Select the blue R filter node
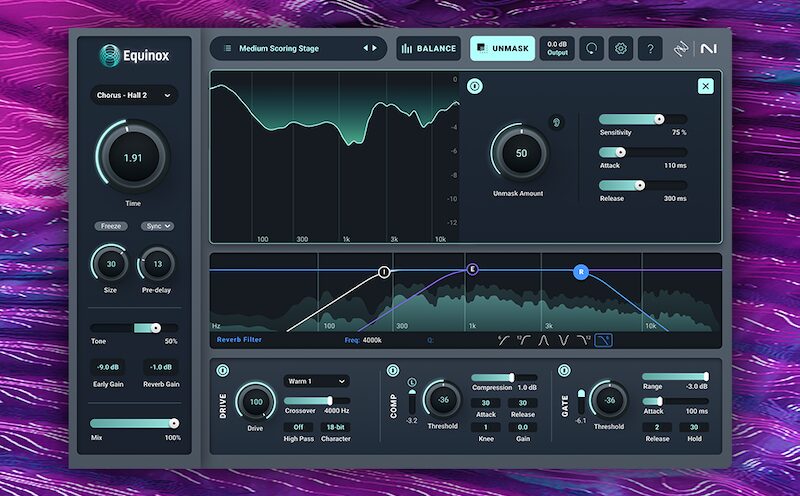This screenshot has width=800, height=496. pos(581,272)
